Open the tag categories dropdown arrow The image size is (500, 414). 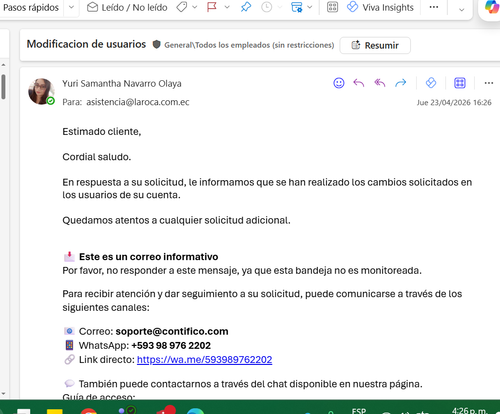pyautogui.click(x=195, y=7)
